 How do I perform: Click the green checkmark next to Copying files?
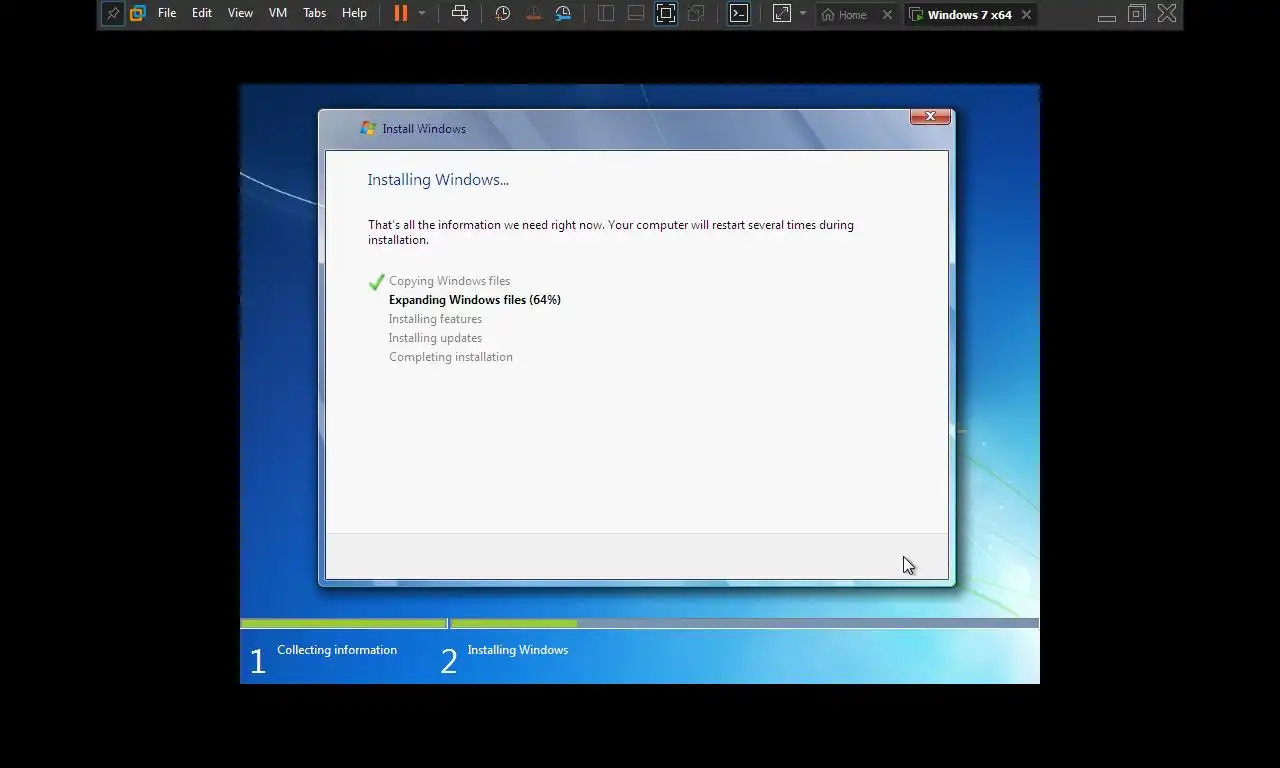tap(376, 282)
